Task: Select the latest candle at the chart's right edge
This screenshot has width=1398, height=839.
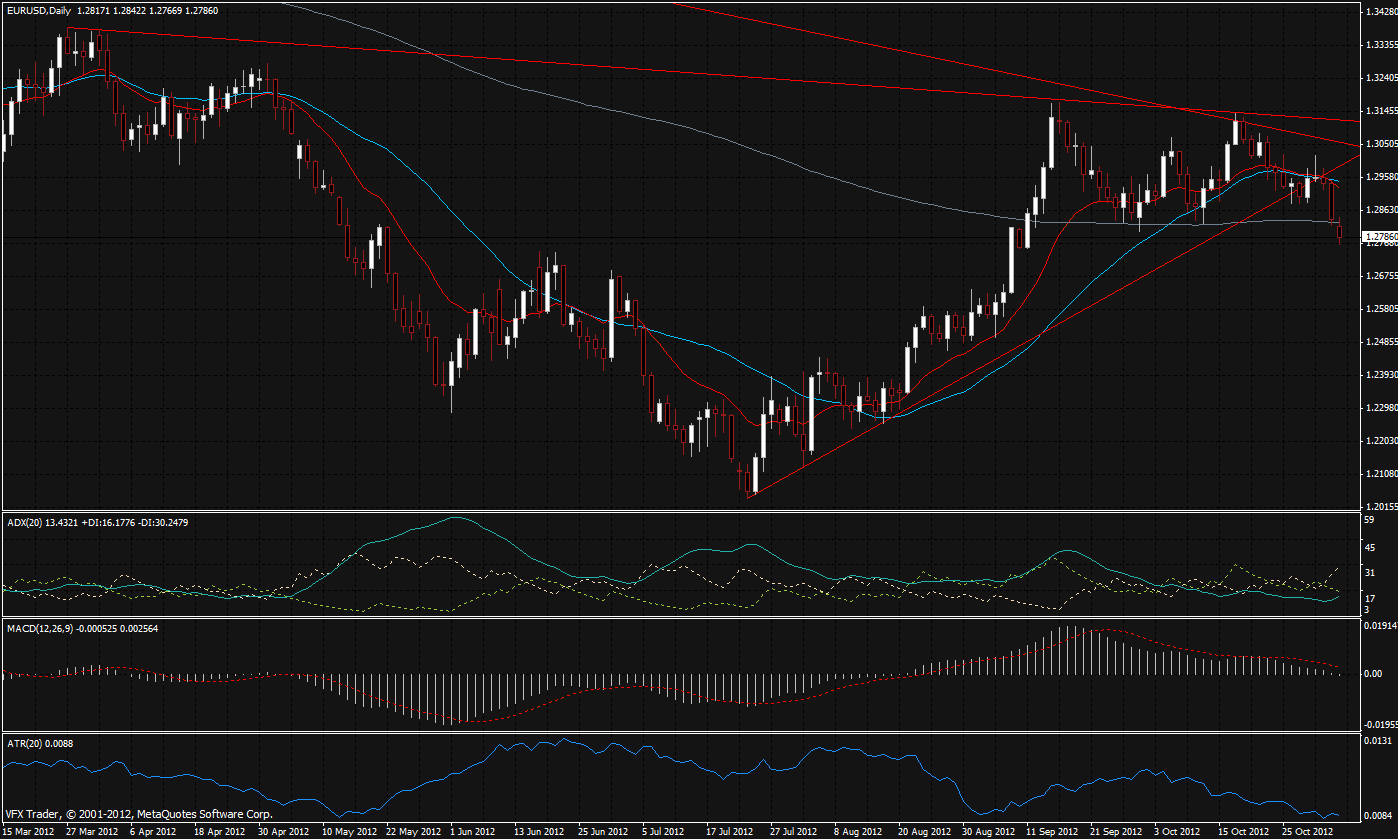Action: [x=1340, y=233]
